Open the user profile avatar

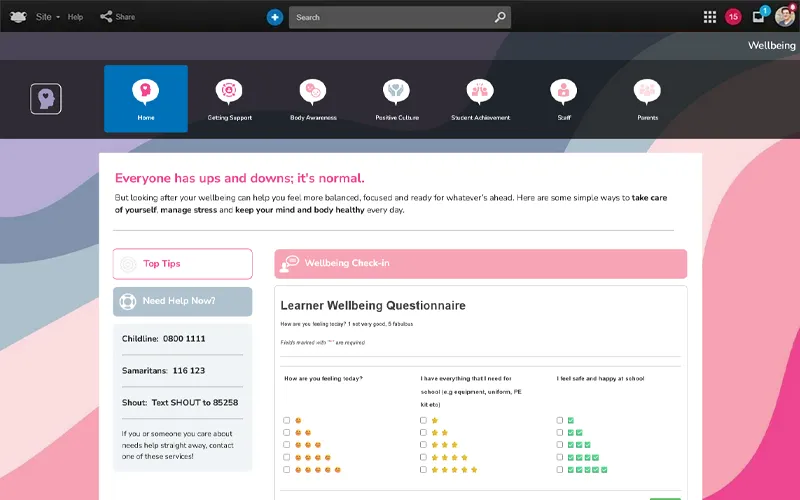coord(785,16)
